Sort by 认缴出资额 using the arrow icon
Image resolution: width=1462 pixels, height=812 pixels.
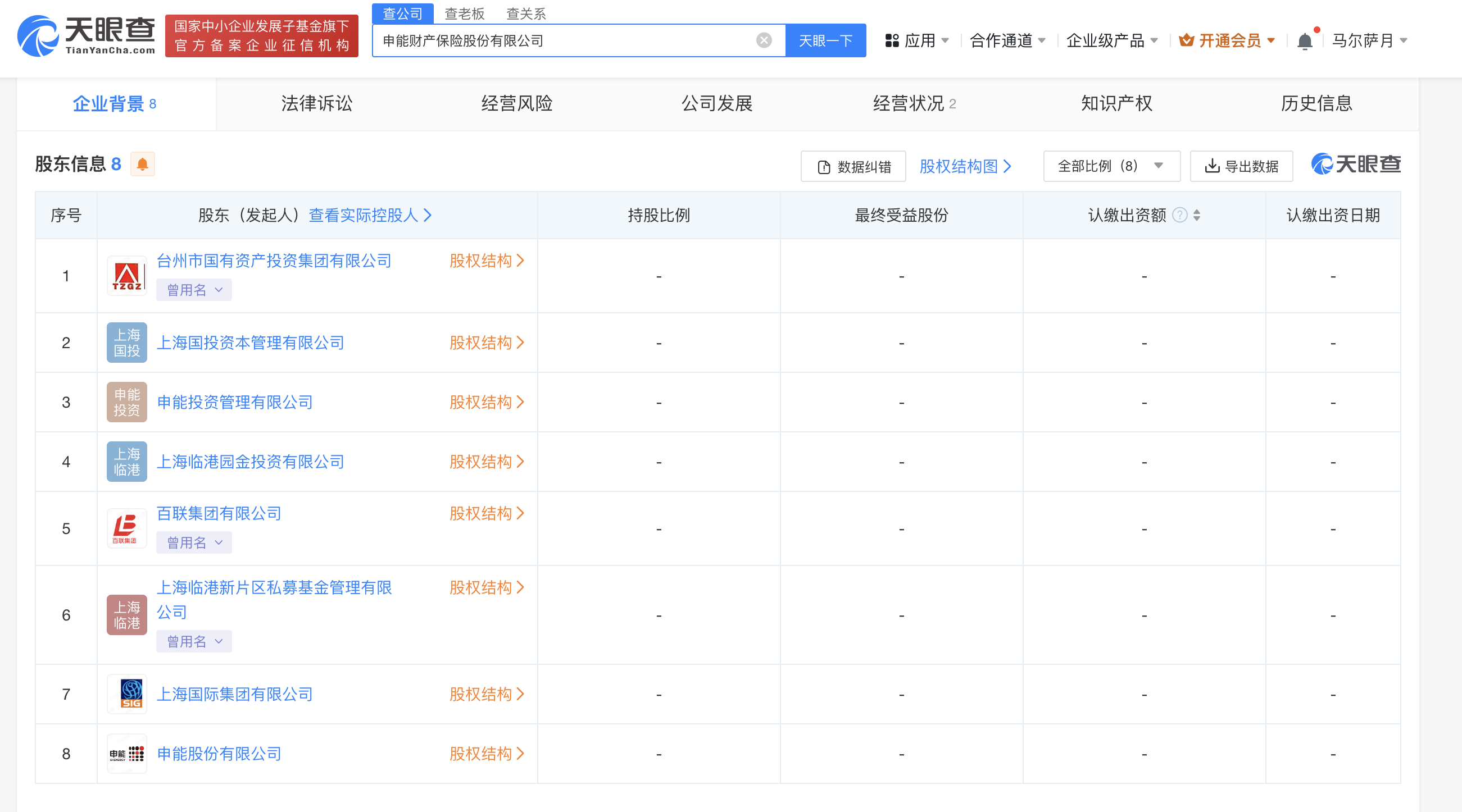1196,215
